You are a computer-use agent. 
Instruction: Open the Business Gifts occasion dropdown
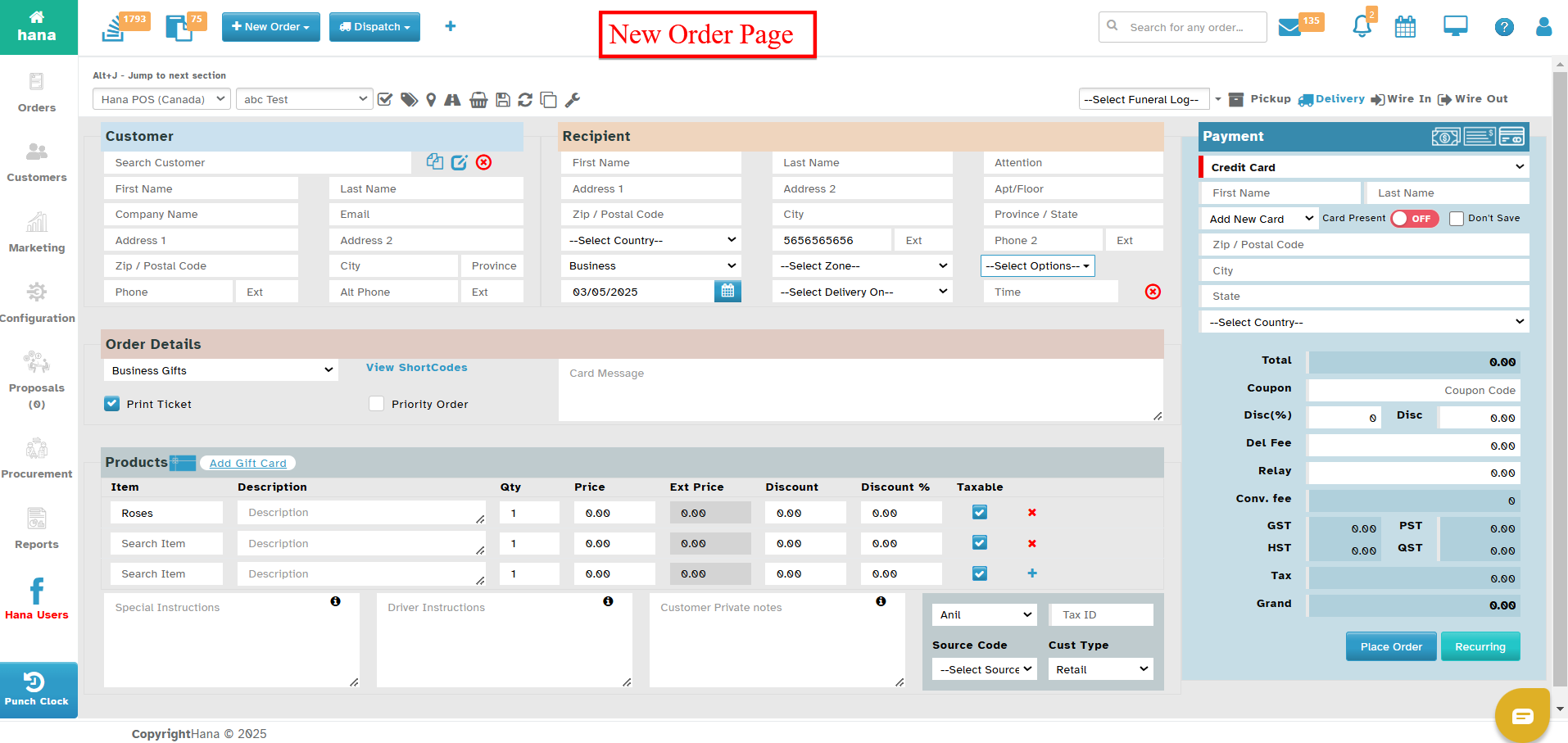[221, 370]
